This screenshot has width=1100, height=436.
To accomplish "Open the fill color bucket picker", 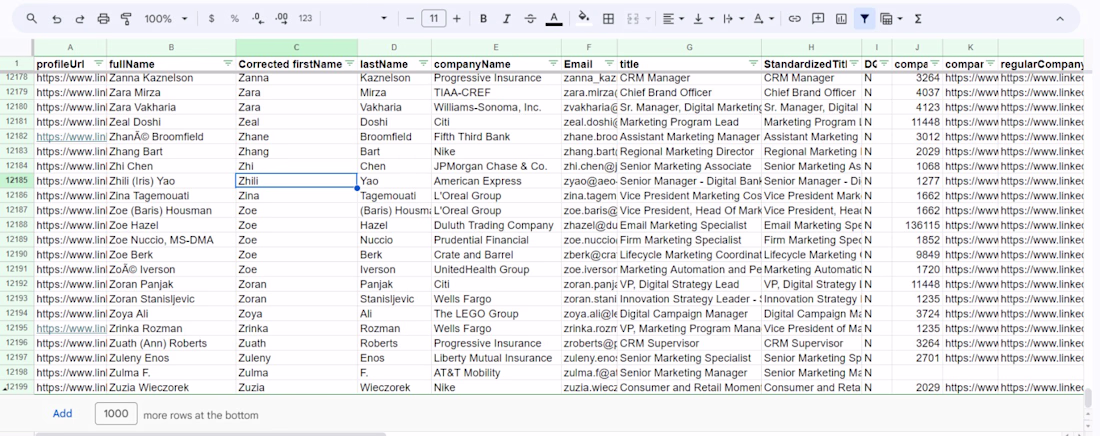I will (584, 19).
